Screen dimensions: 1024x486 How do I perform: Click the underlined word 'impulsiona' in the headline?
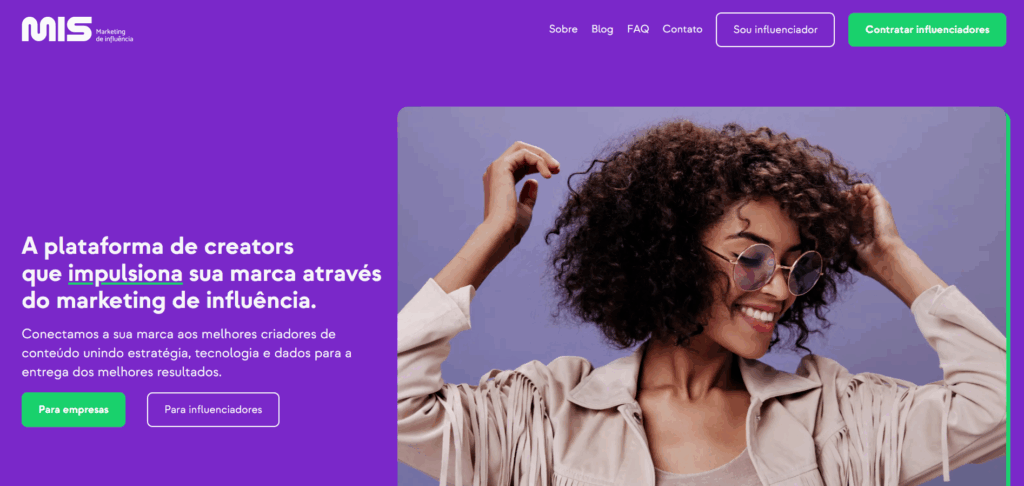point(125,274)
